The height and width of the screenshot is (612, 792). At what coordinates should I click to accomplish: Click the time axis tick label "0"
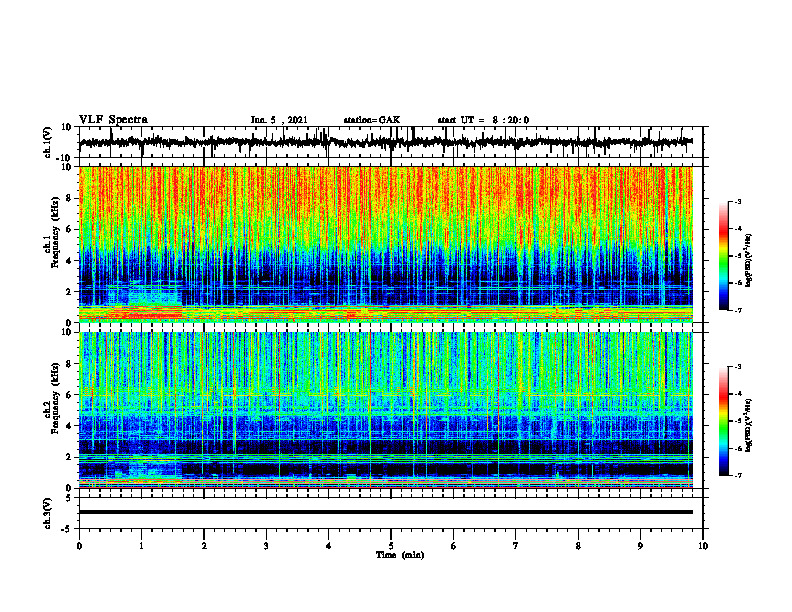pyautogui.click(x=79, y=546)
